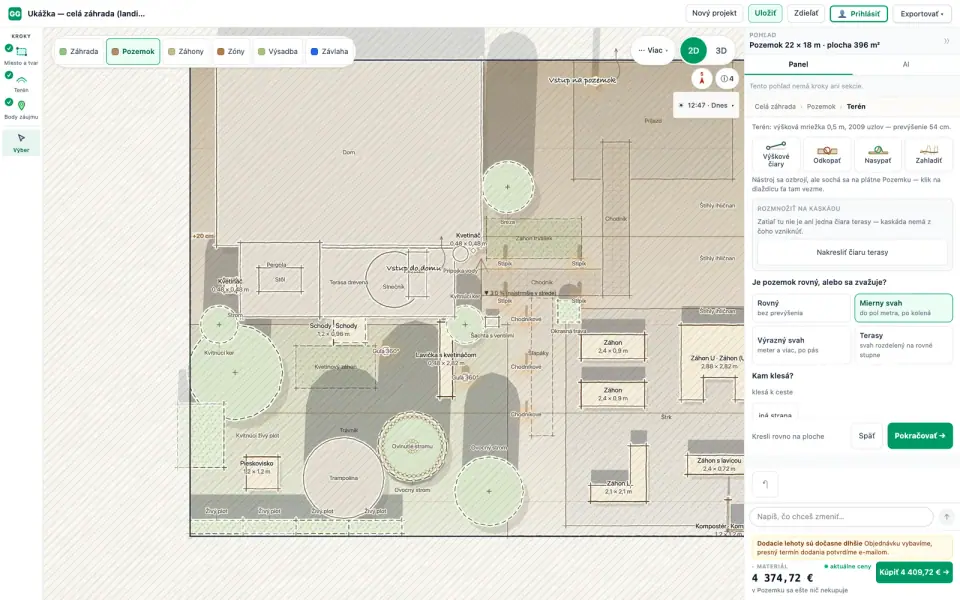Screen dimensions: 960x600
Task: Switch view to 3D mode
Action: [721, 51]
